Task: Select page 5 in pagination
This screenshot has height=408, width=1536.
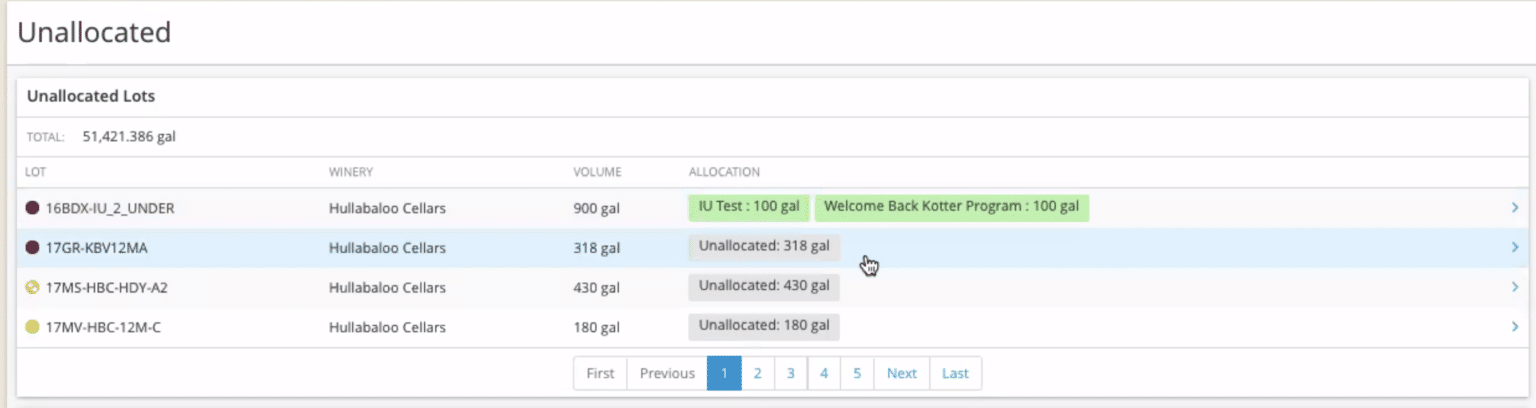Action: 857,373
